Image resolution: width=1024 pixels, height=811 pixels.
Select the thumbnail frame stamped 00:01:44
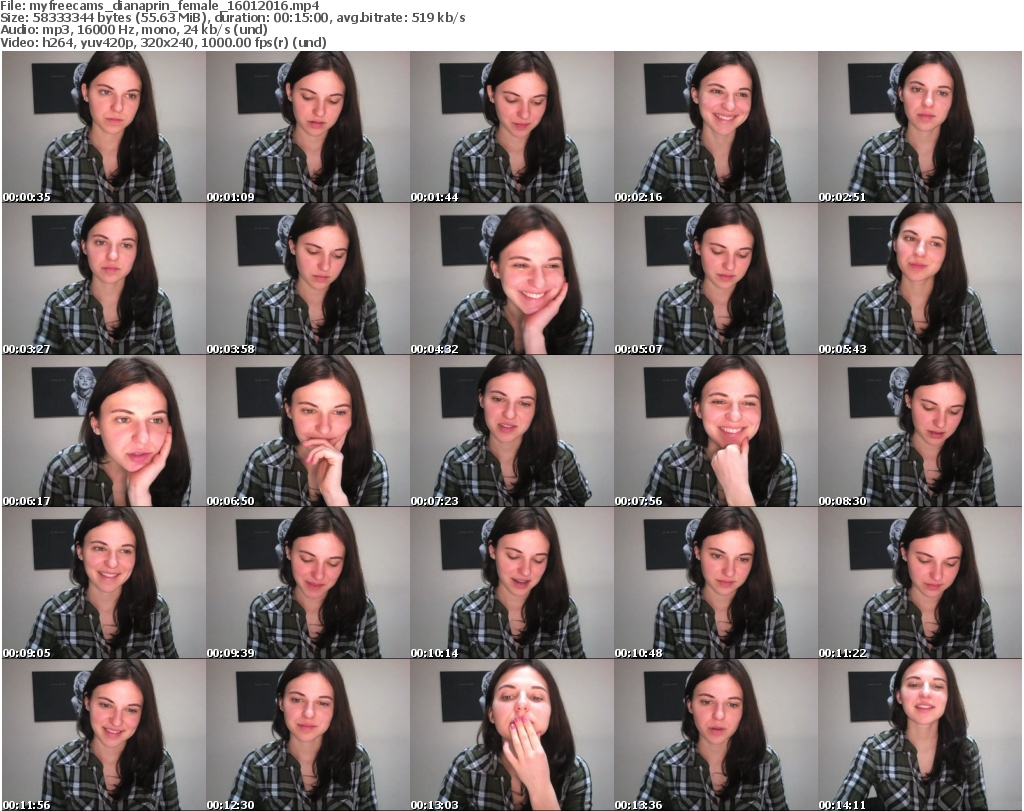coord(512,127)
